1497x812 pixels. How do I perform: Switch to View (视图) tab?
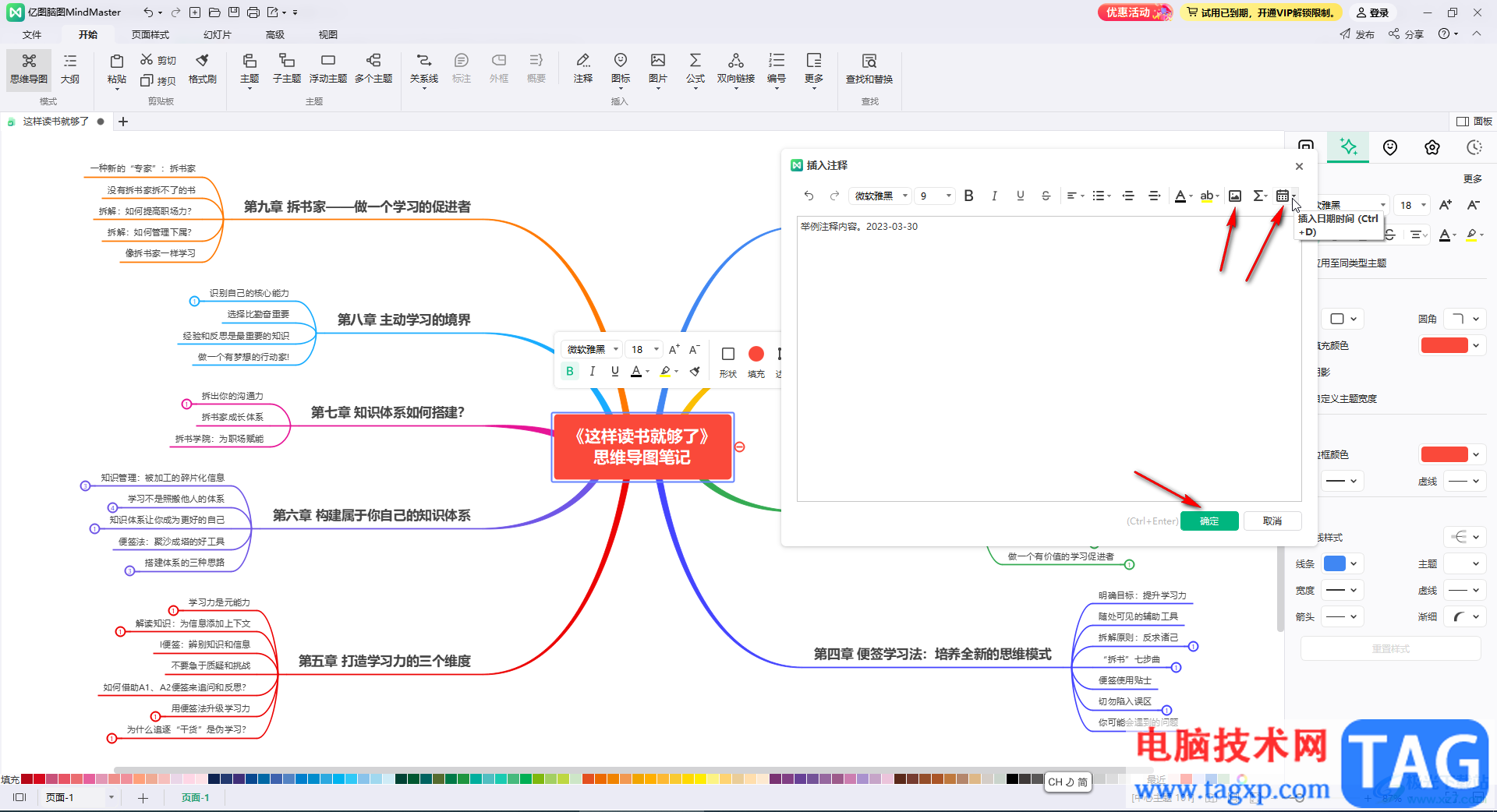(328, 34)
